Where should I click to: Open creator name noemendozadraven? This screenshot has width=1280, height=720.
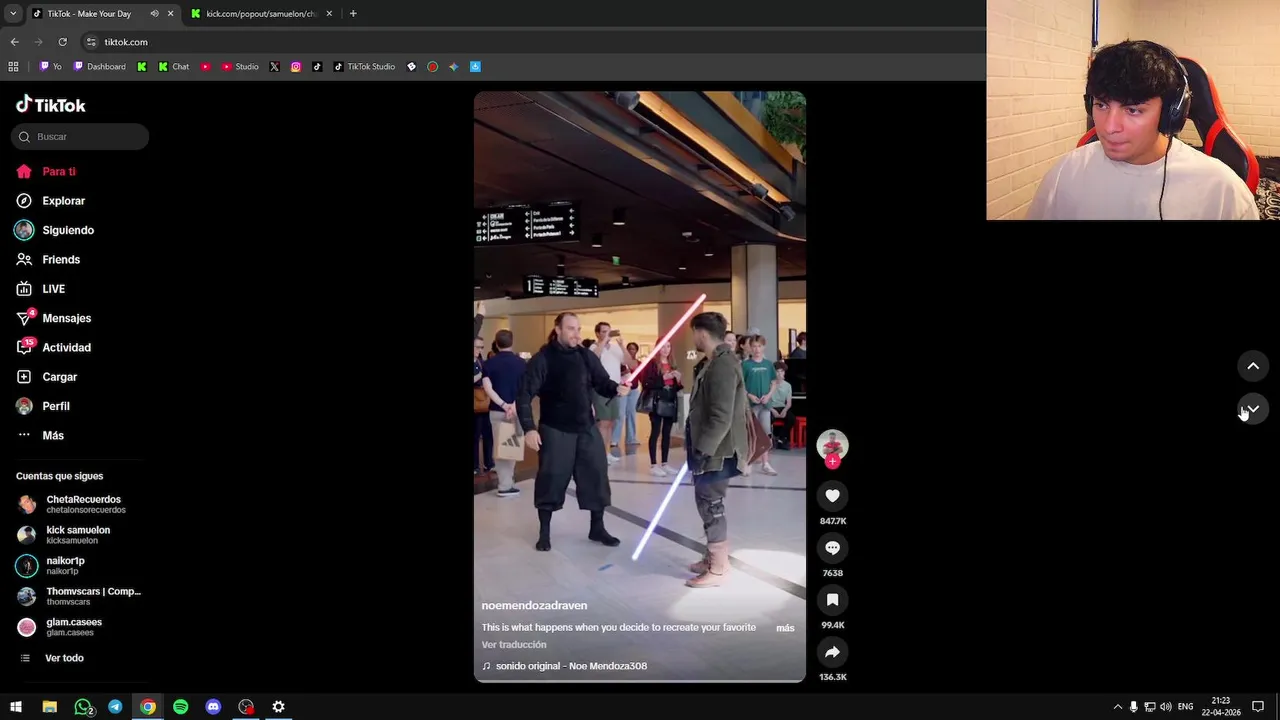coord(534,606)
